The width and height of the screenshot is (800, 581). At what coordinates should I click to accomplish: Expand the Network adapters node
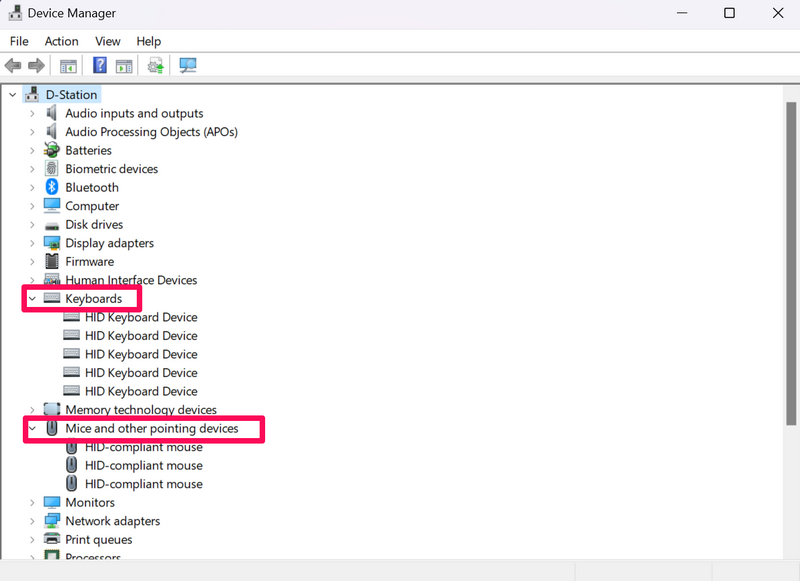32,521
